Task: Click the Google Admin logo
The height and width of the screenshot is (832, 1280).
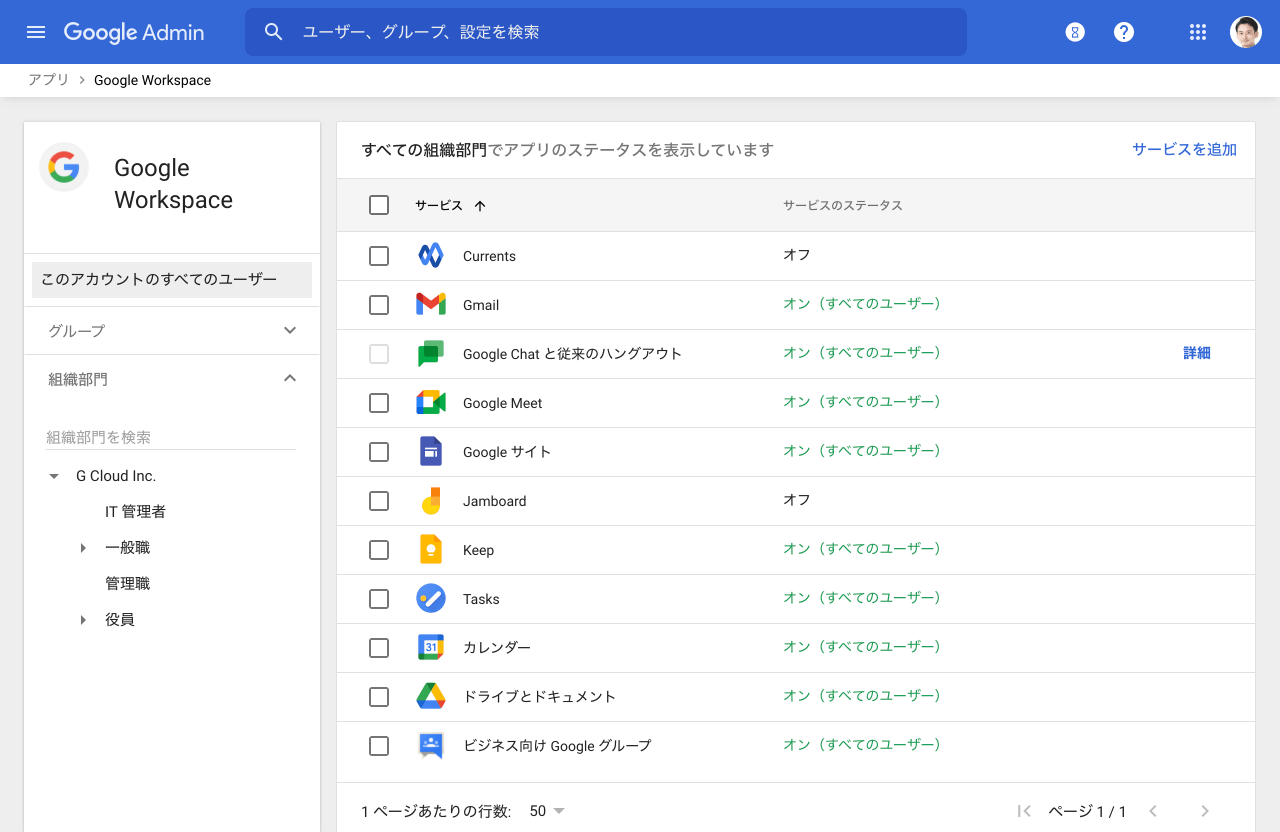Action: pyautogui.click(x=134, y=32)
